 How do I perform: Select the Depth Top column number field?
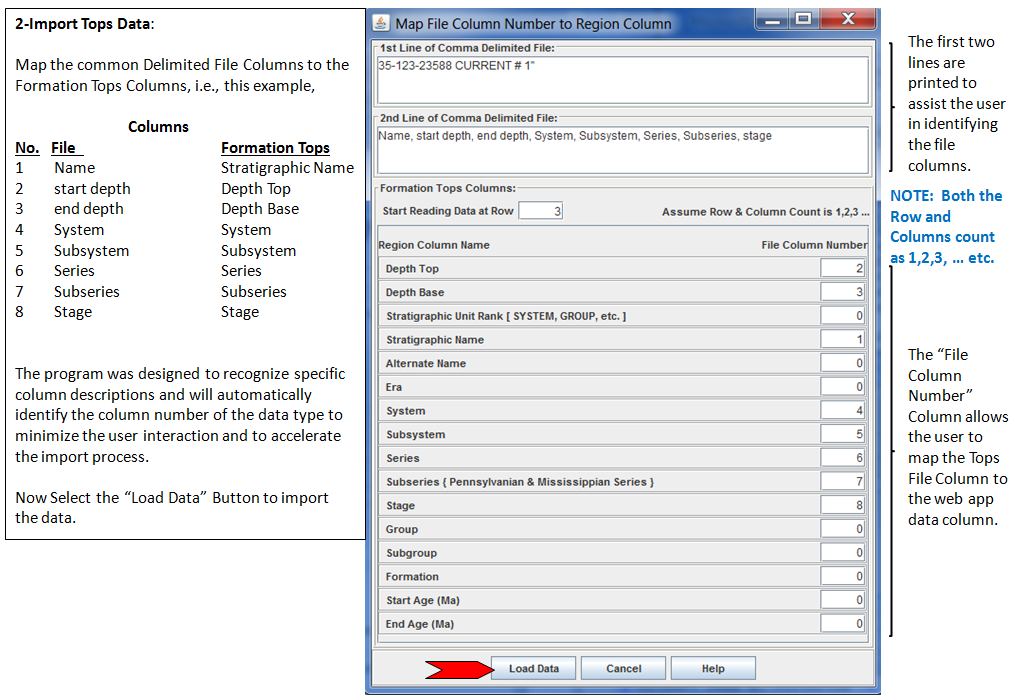(843, 268)
